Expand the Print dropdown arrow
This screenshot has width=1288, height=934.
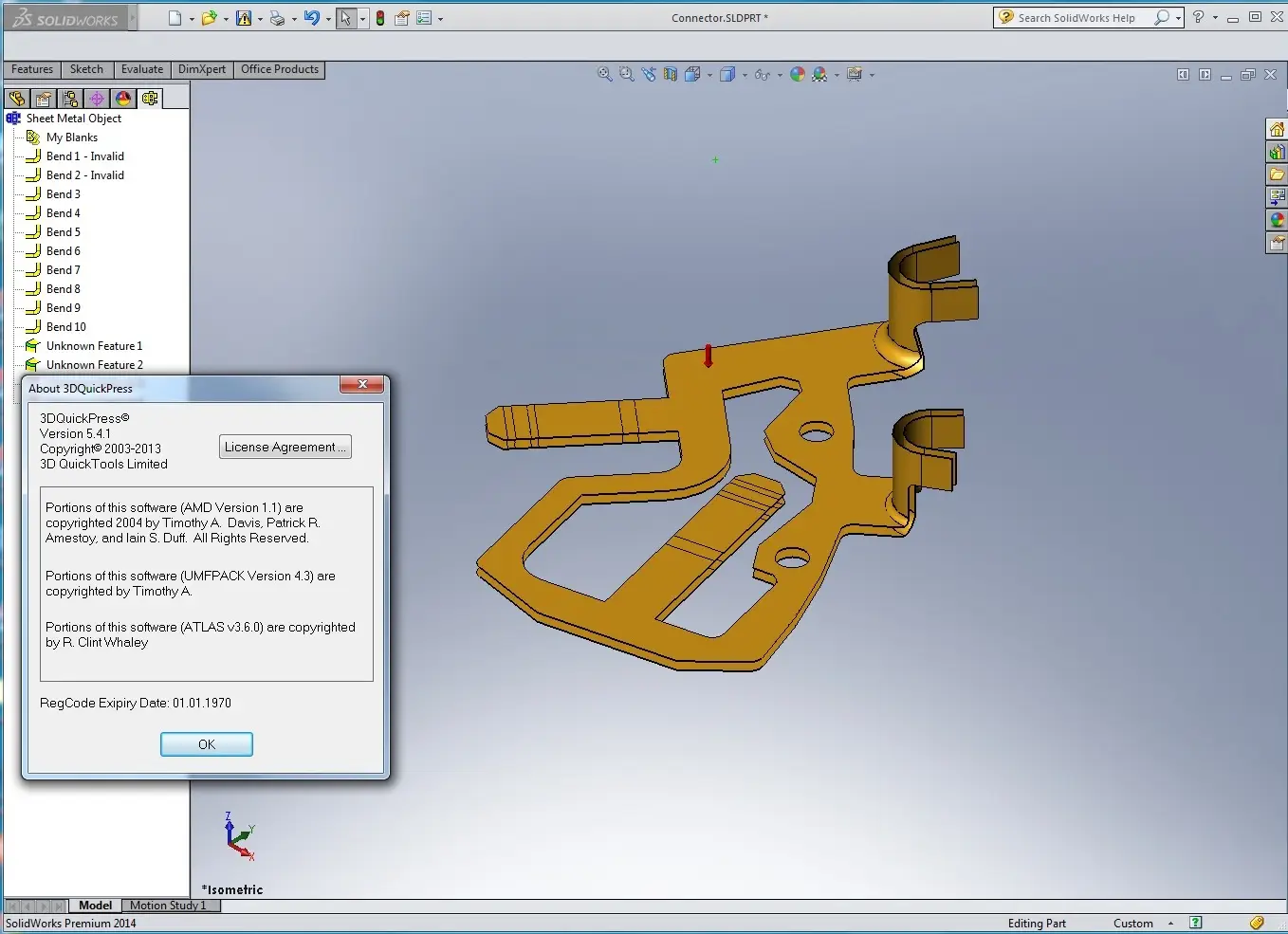pyautogui.click(x=294, y=19)
